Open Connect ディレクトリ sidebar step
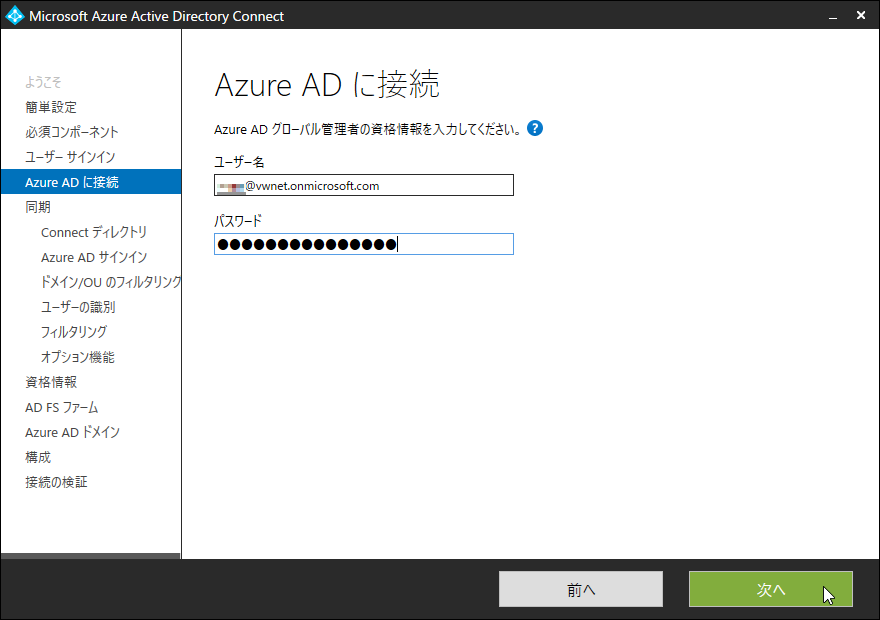 94,232
